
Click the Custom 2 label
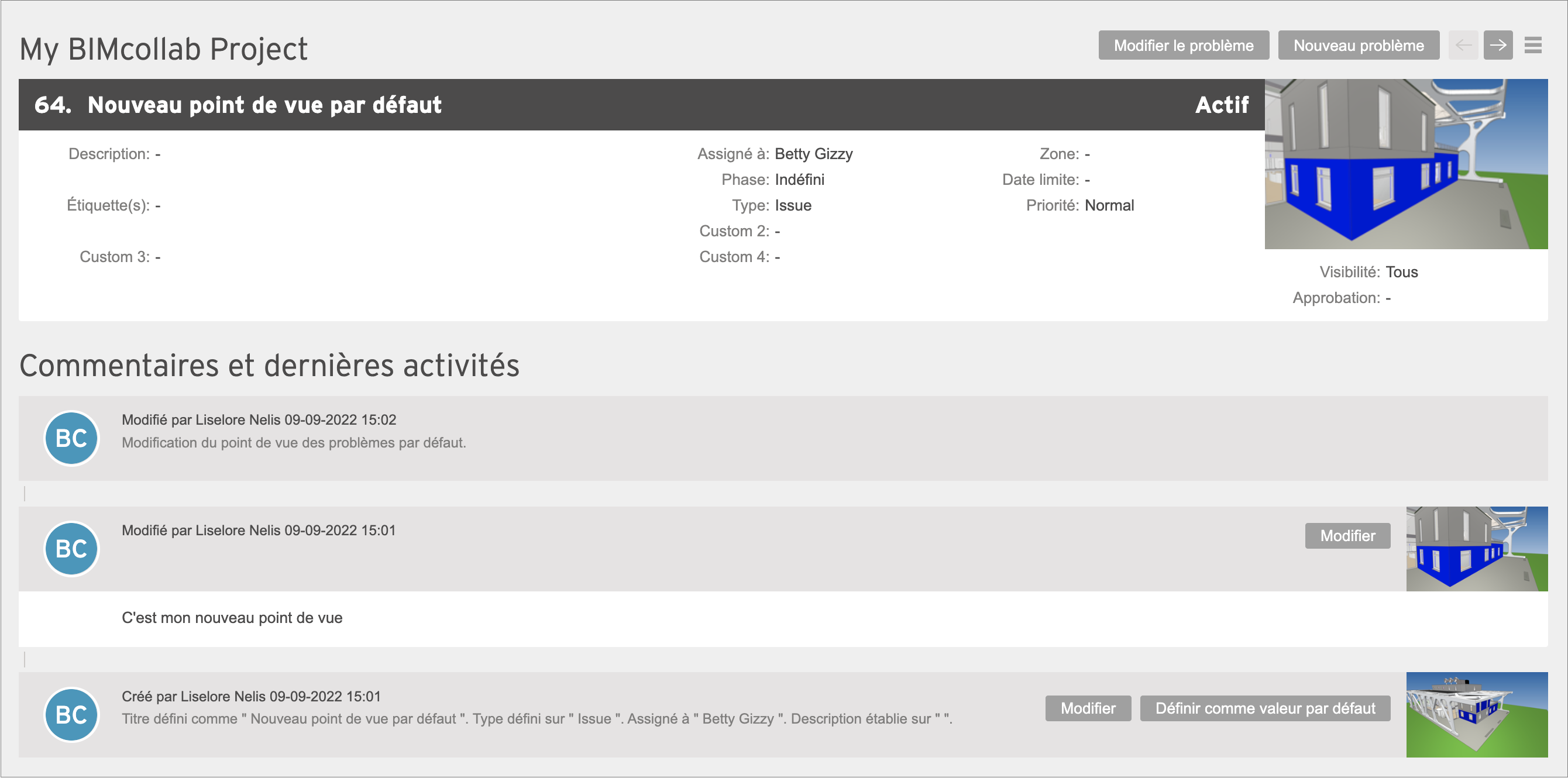click(x=734, y=230)
